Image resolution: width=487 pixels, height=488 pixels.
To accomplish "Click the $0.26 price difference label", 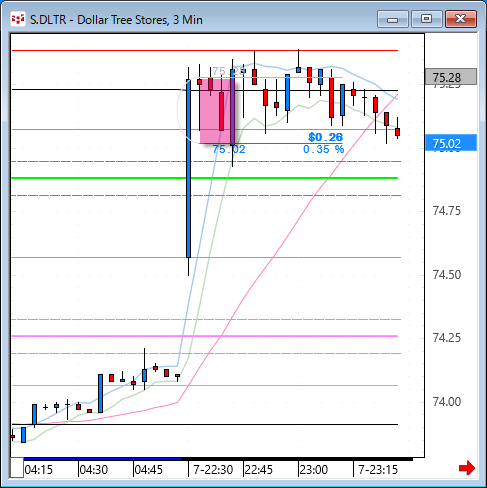I will (325, 137).
